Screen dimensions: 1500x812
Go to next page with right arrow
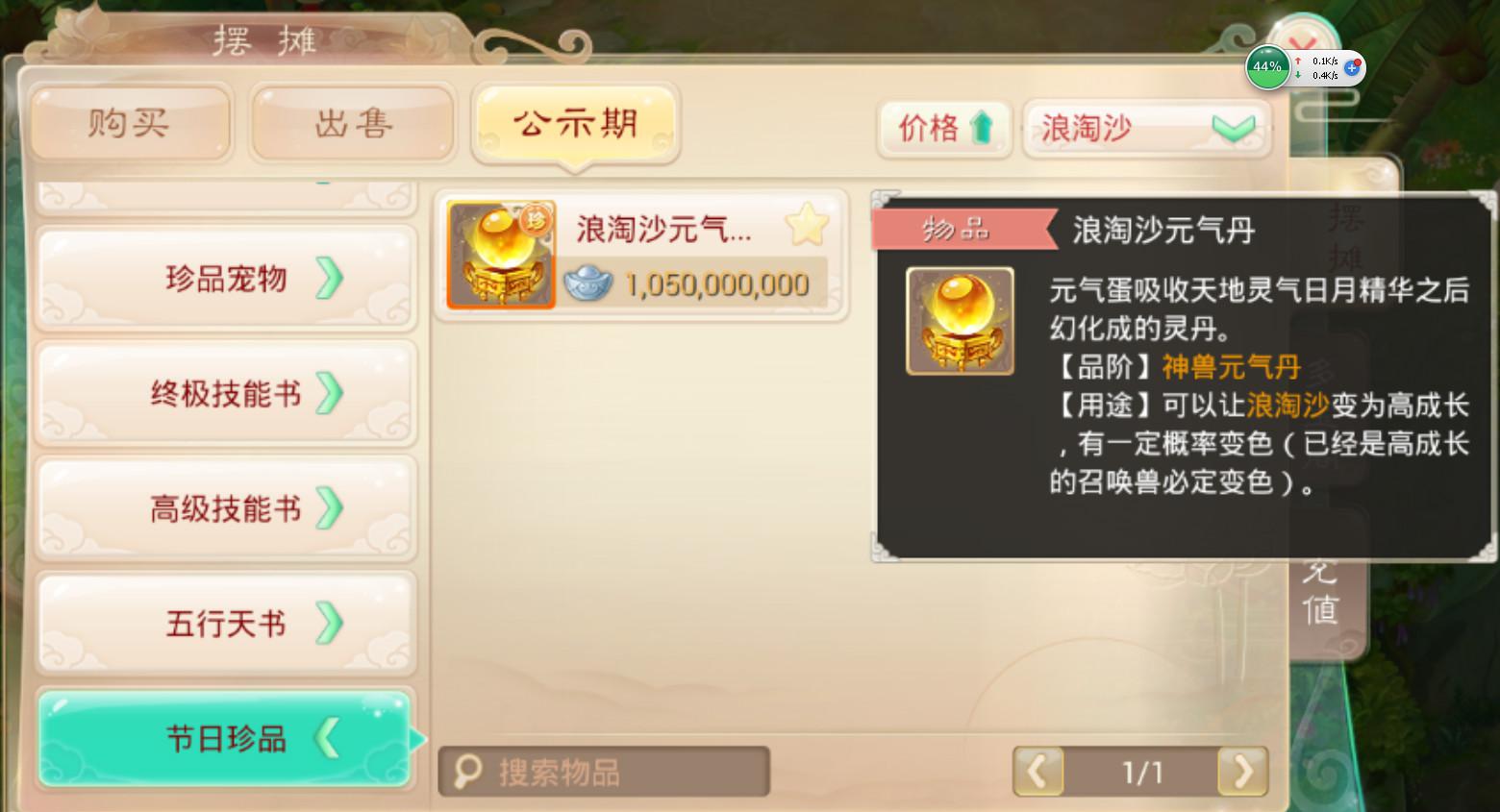[x=1242, y=771]
